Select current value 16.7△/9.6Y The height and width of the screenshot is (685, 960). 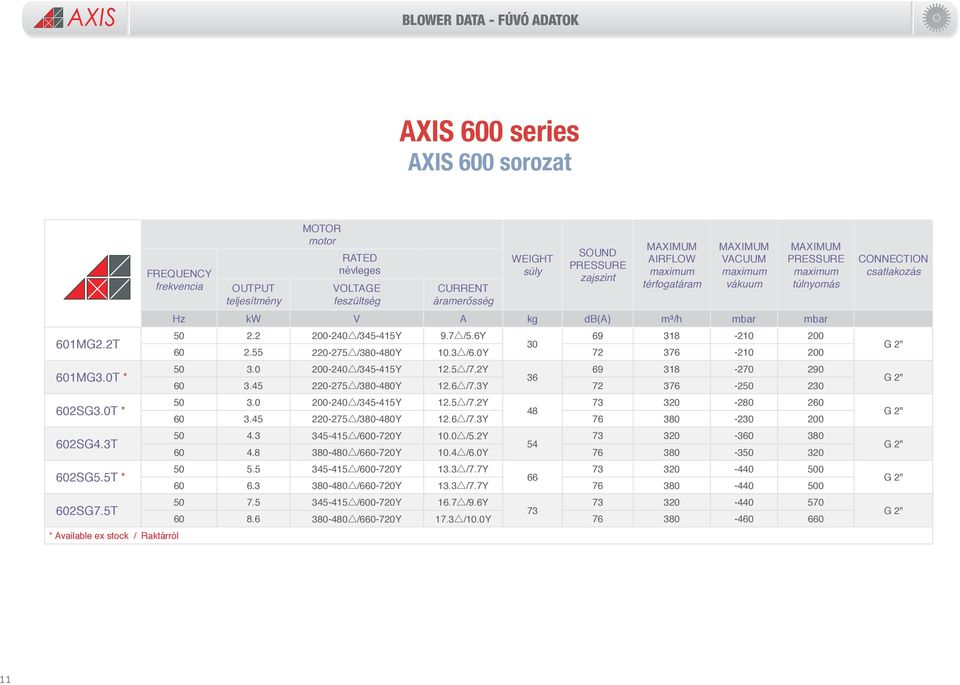(x=463, y=503)
